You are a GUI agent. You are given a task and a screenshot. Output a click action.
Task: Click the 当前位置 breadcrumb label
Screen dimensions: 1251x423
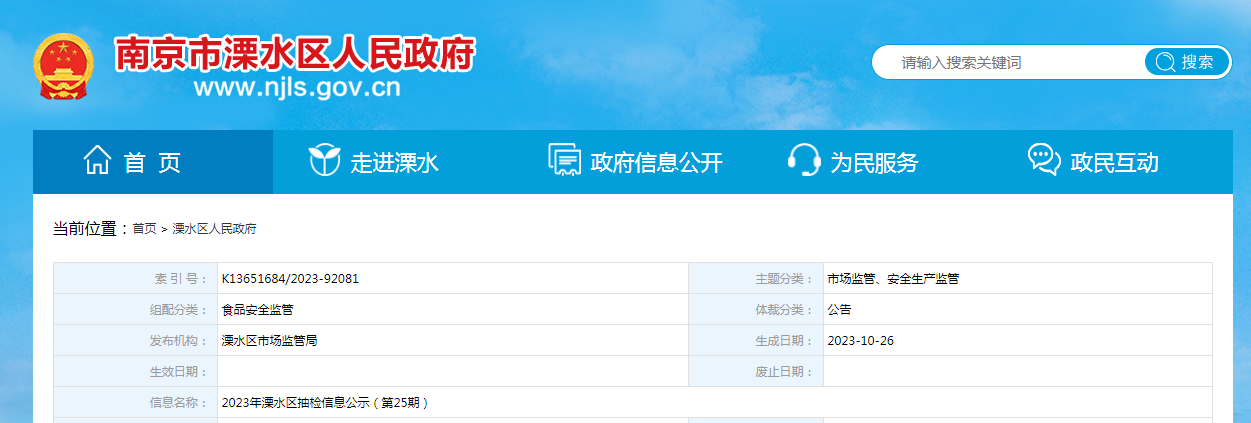[x=89, y=229]
